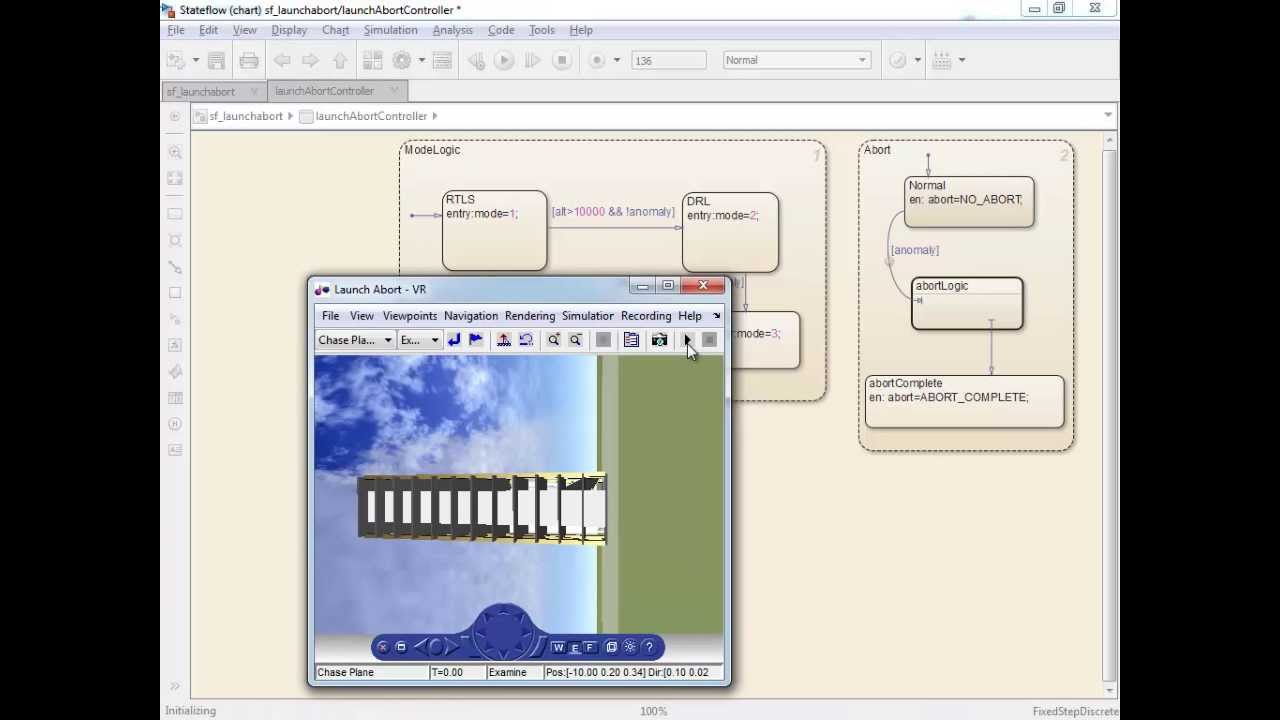Zoom out the VR view
Screen dimensions: 1280x720
click(575, 340)
